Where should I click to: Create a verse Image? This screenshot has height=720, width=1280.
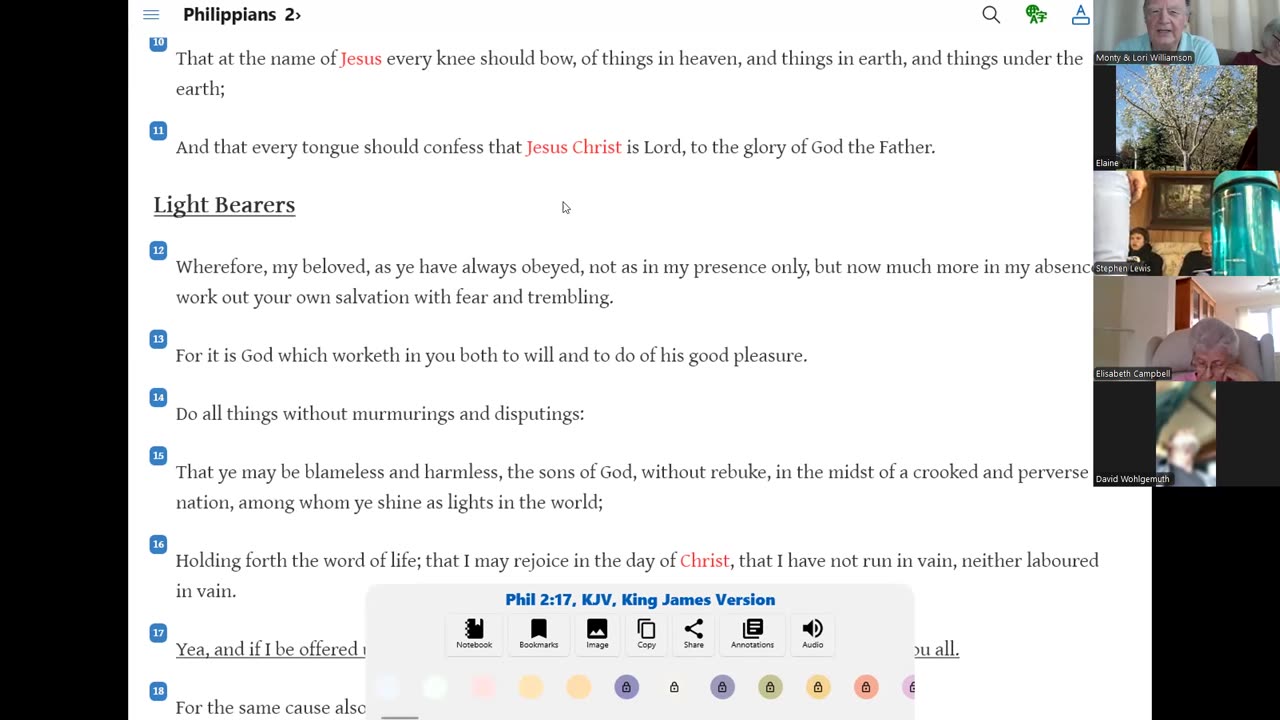597,633
